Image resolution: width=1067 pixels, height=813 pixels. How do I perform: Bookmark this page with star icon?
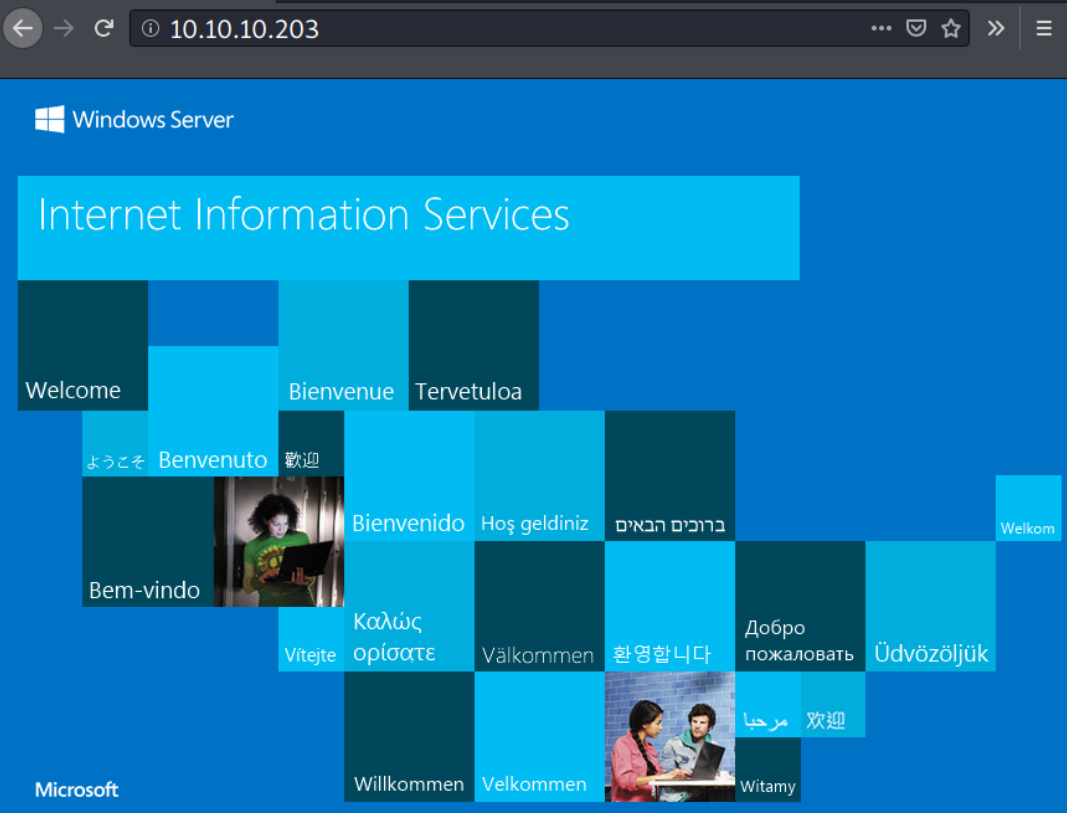[950, 29]
